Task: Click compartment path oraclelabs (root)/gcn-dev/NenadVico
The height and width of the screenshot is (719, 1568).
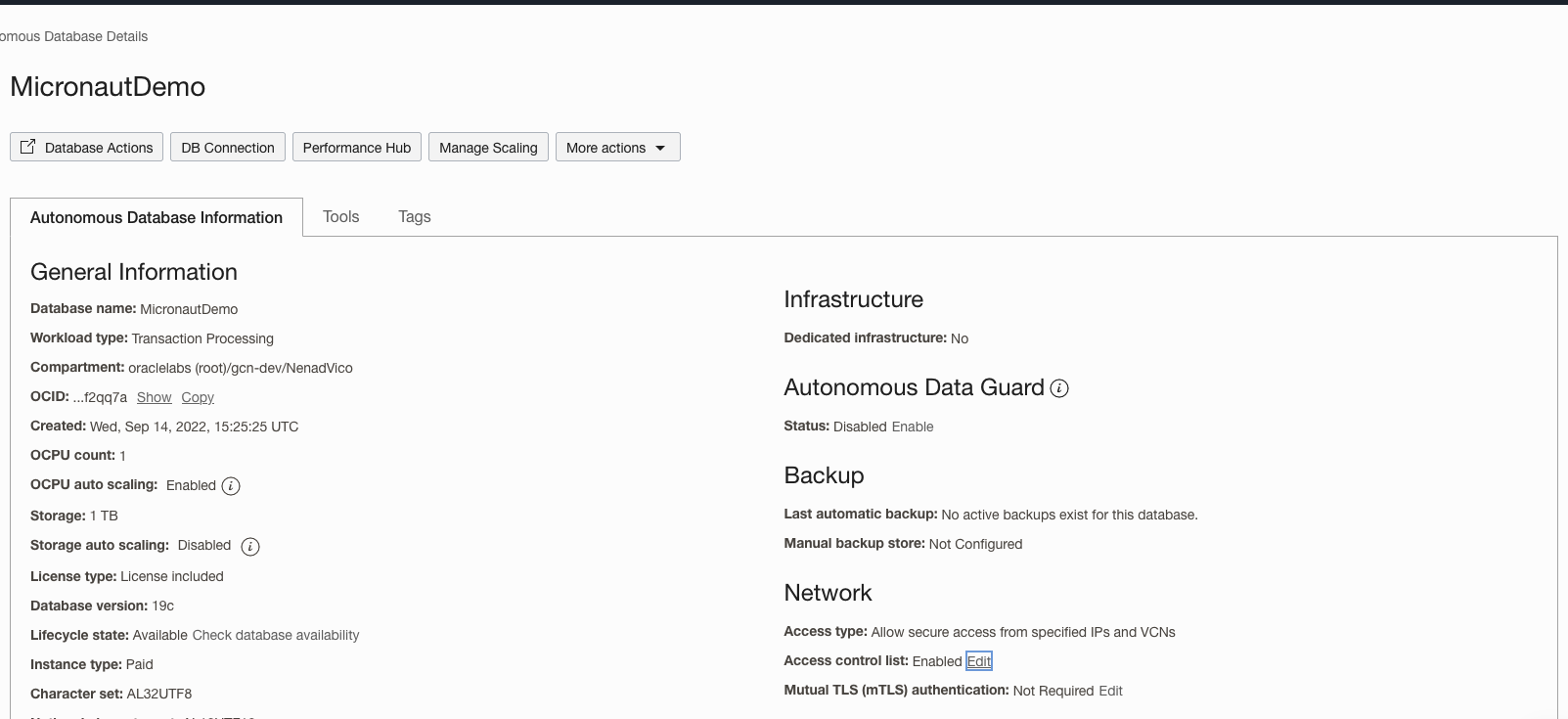Action: click(241, 368)
